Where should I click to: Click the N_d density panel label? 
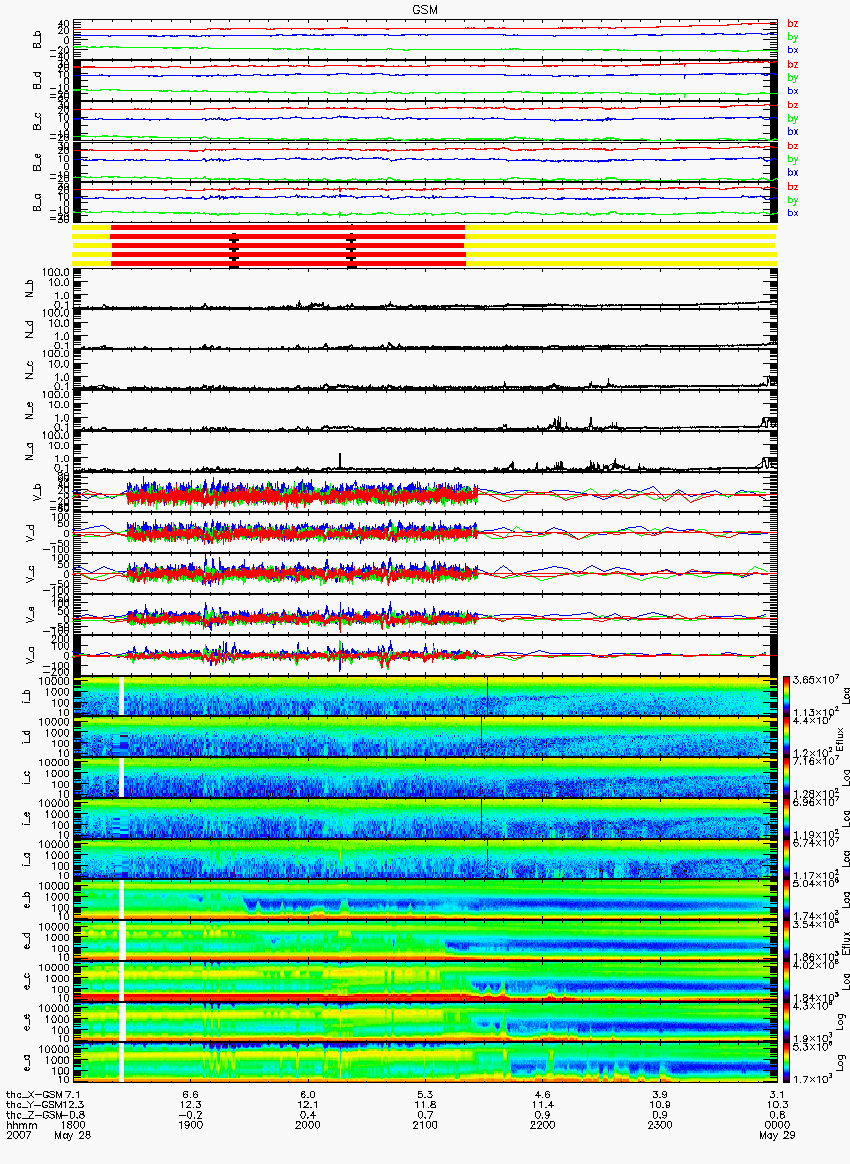30,330
